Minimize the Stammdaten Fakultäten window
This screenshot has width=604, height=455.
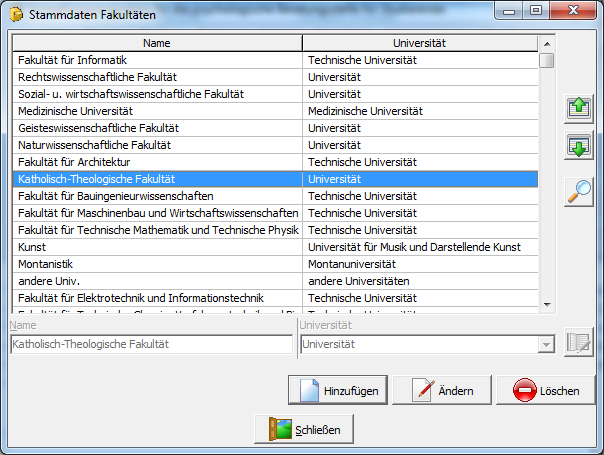click(x=509, y=10)
